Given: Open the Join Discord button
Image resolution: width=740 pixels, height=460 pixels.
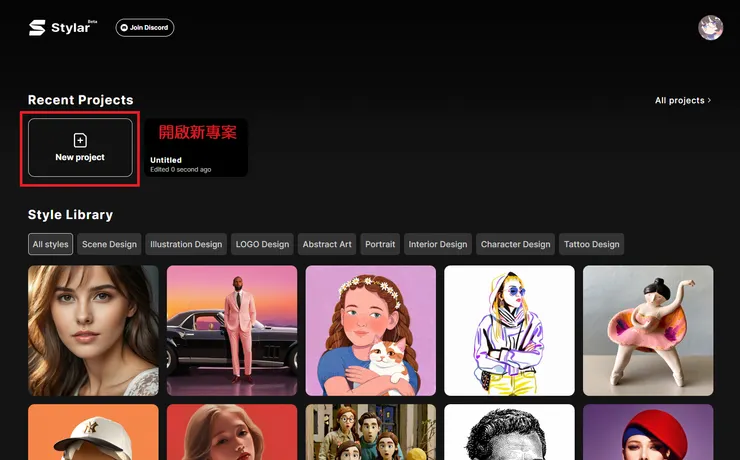Looking at the screenshot, I should [x=145, y=27].
